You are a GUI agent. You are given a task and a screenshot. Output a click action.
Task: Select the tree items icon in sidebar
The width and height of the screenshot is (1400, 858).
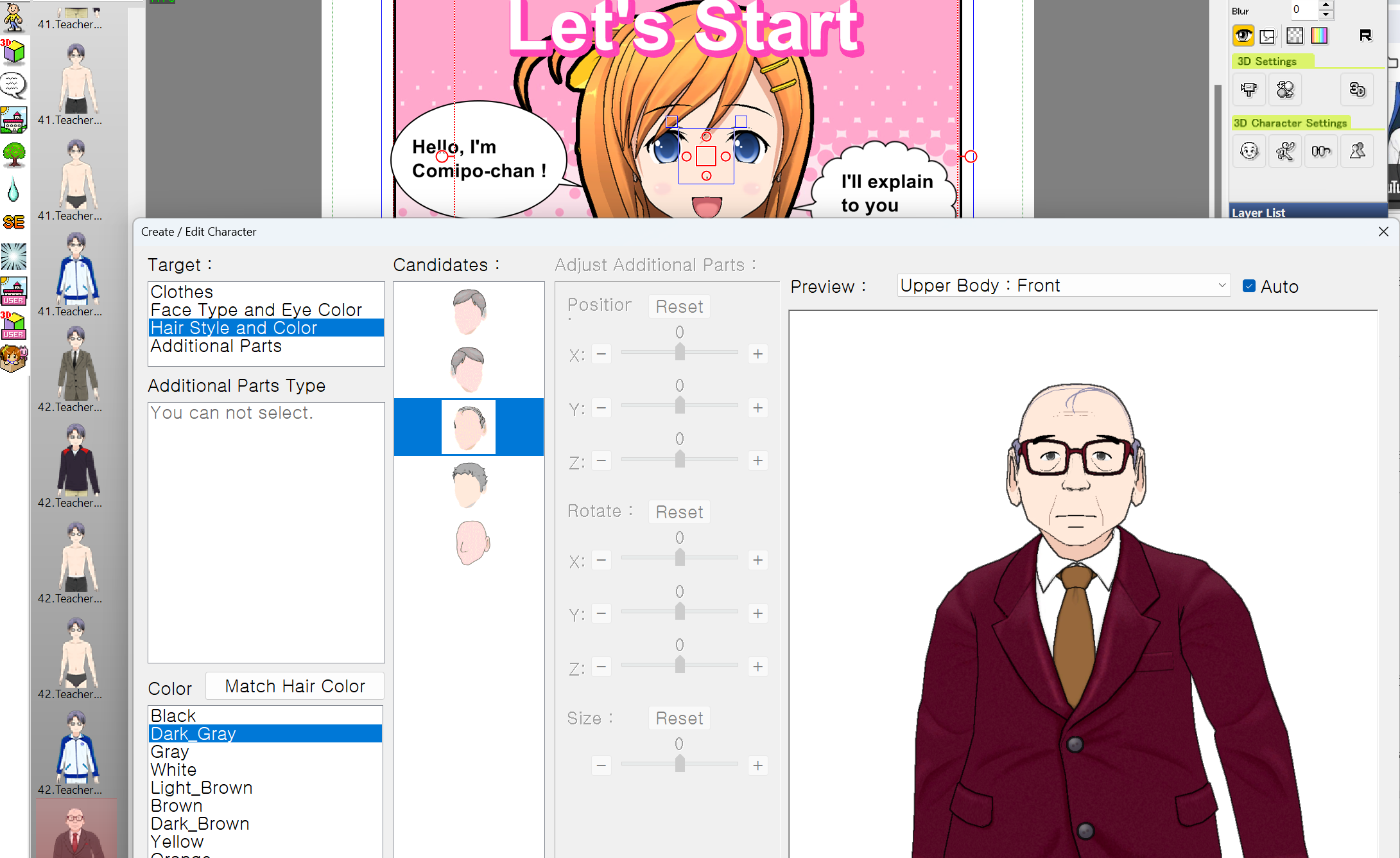point(13,154)
